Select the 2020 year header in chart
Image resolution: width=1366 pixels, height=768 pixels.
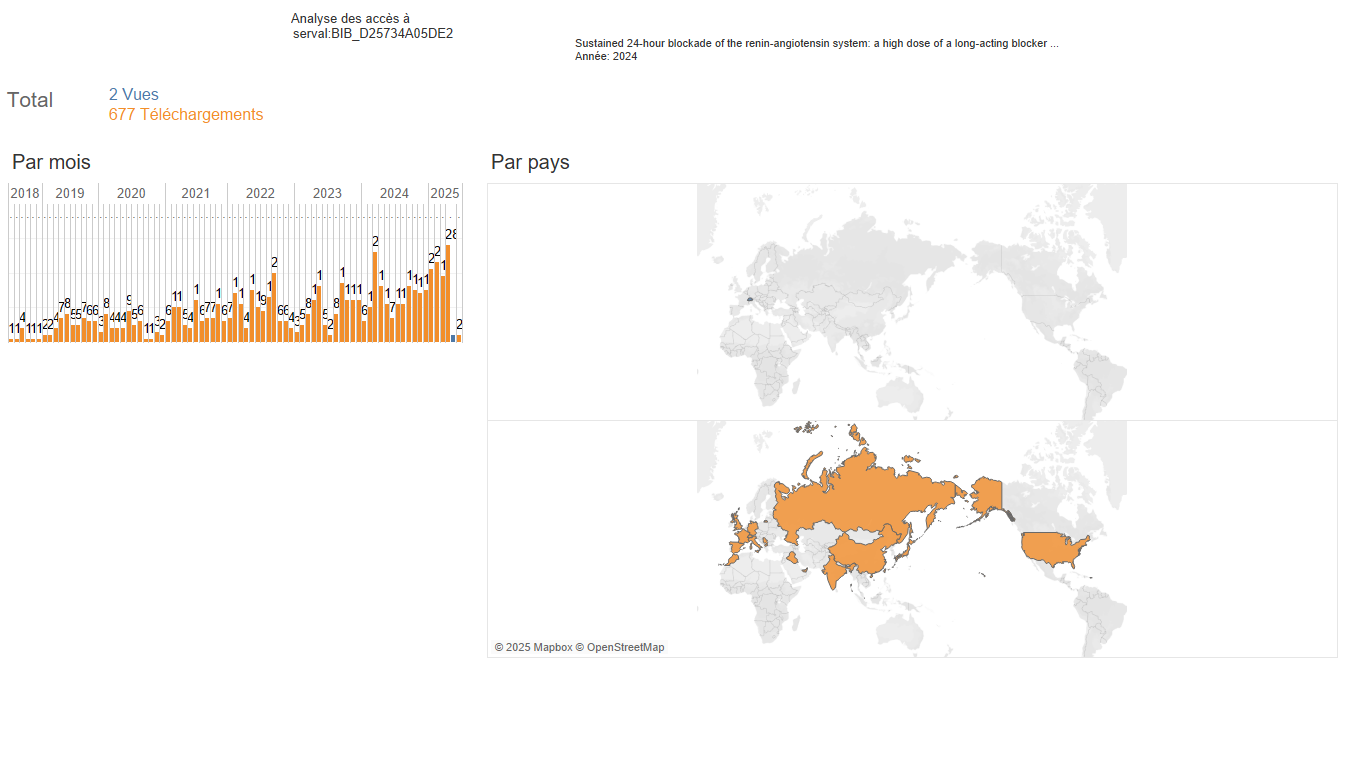[x=131, y=193]
